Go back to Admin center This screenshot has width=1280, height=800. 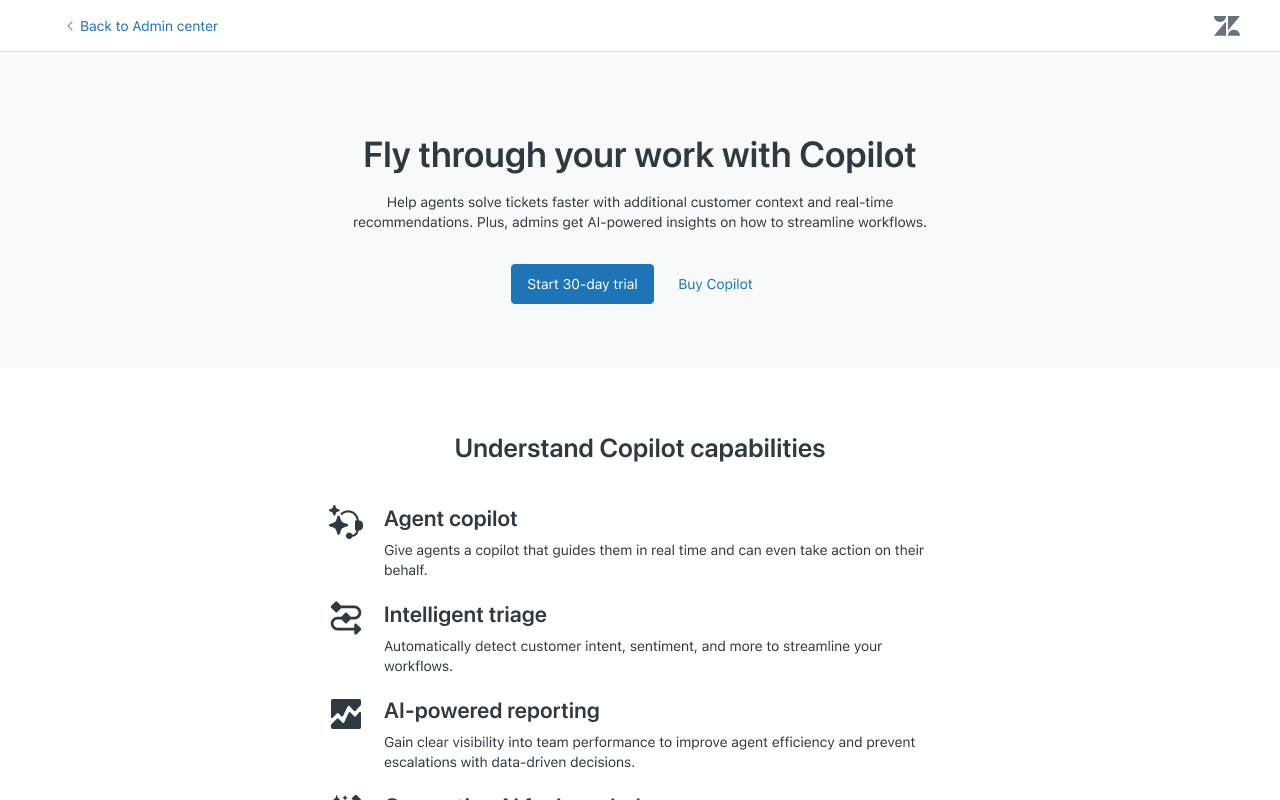point(148,26)
